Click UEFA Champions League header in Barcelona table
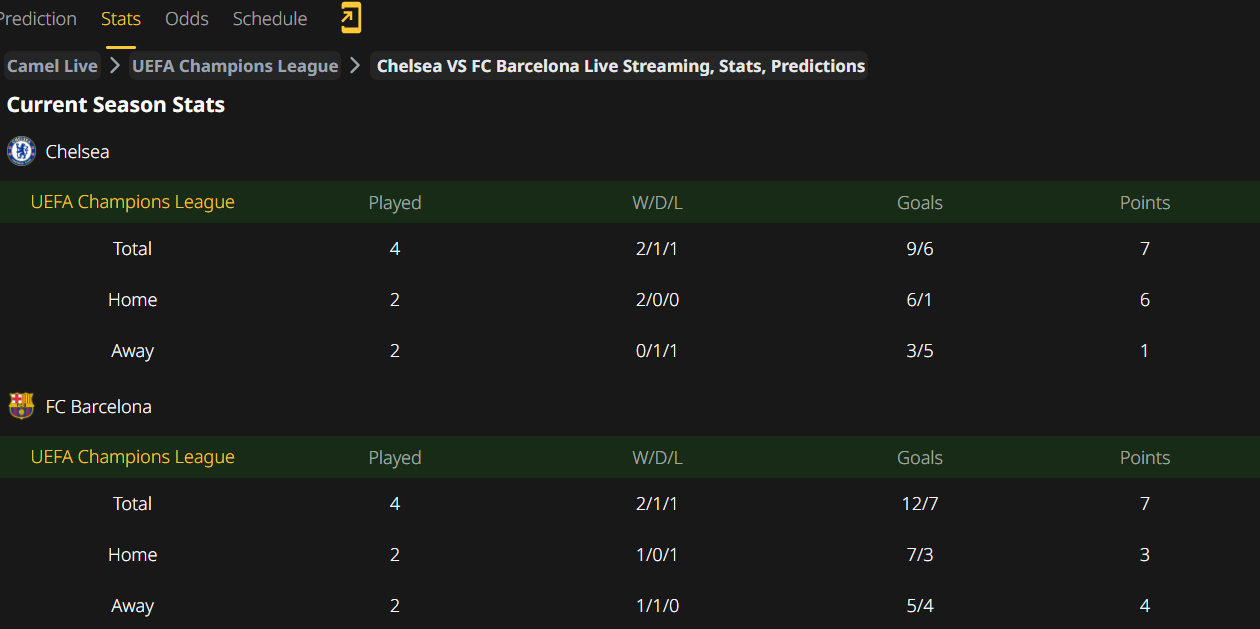The height and width of the screenshot is (629, 1260). 132,457
